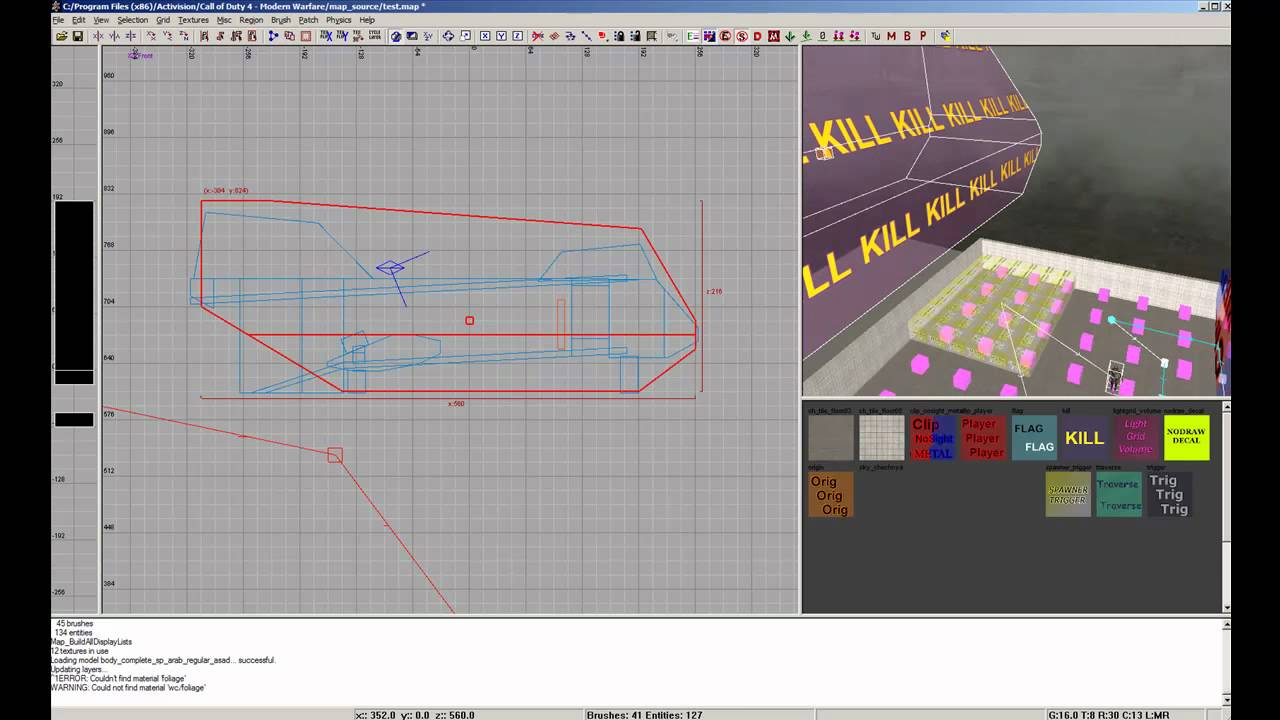Open the Misc menu
The width and height of the screenshot is (1280, 720).
pyautogui.click(x=224, y=20)
